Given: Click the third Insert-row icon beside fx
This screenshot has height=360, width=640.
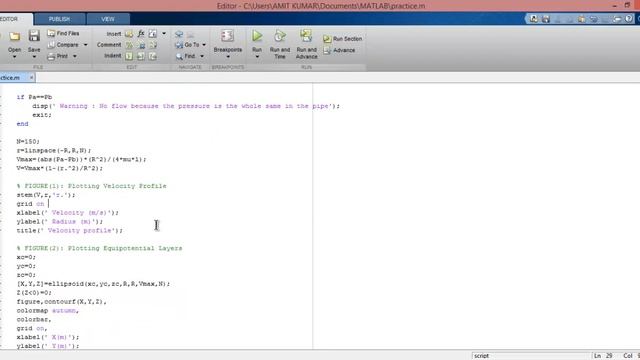Looking at the screenshot, I should [153, 33].
